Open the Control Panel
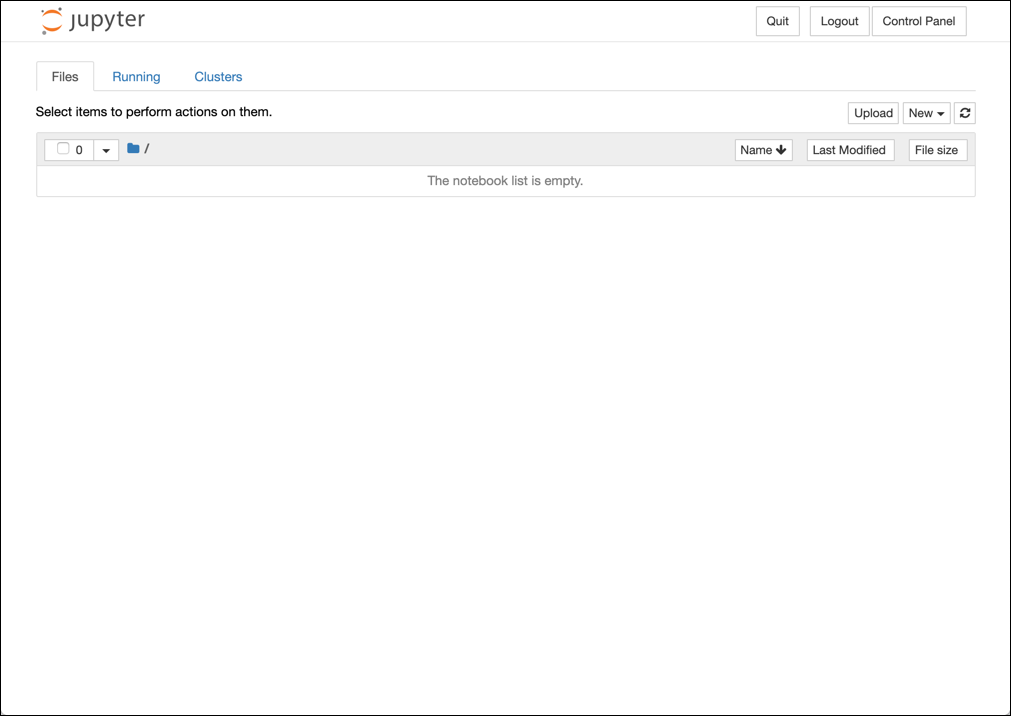 (918, 21)
